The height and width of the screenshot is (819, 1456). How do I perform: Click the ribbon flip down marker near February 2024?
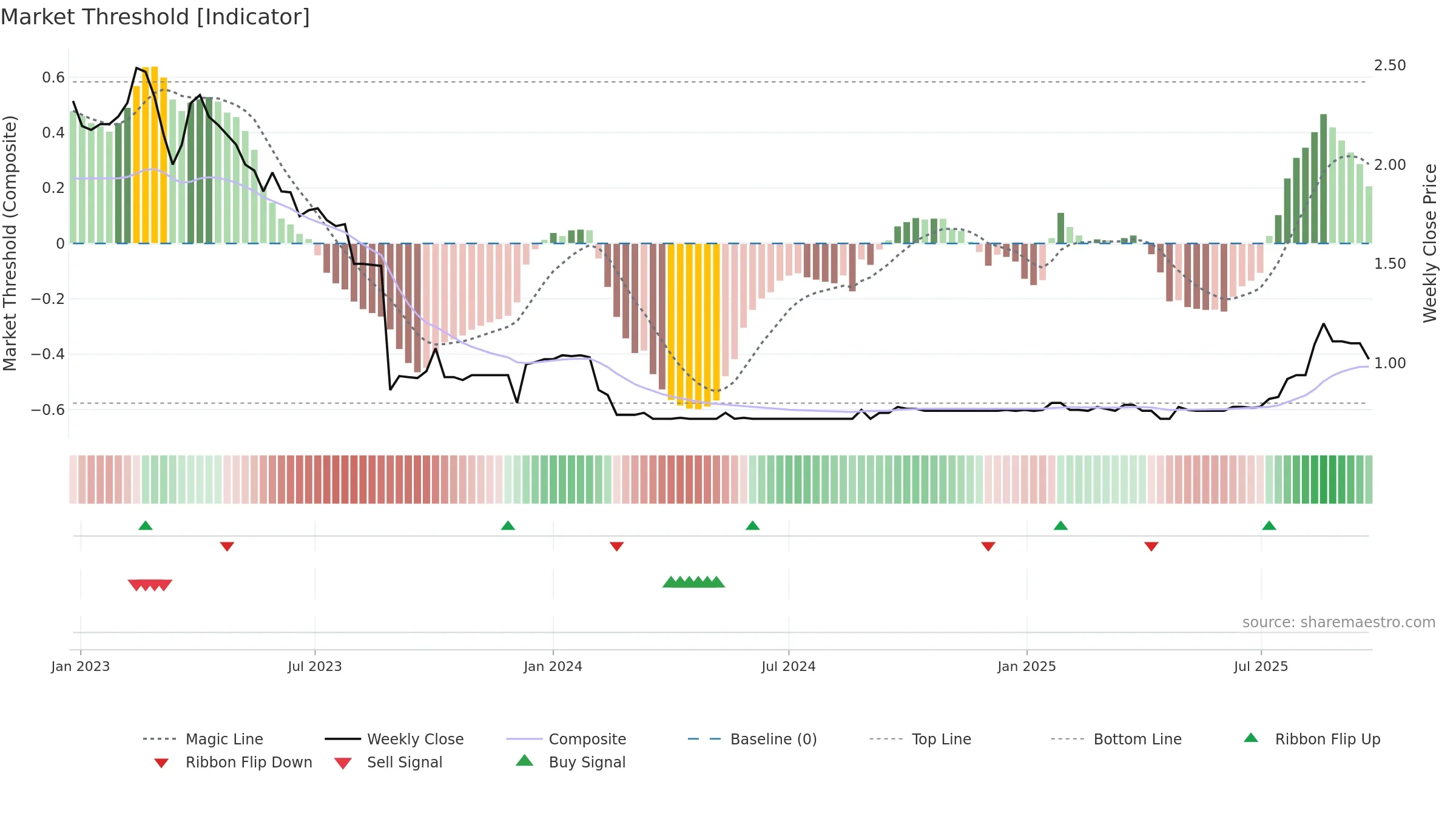[x=617, y=547]
